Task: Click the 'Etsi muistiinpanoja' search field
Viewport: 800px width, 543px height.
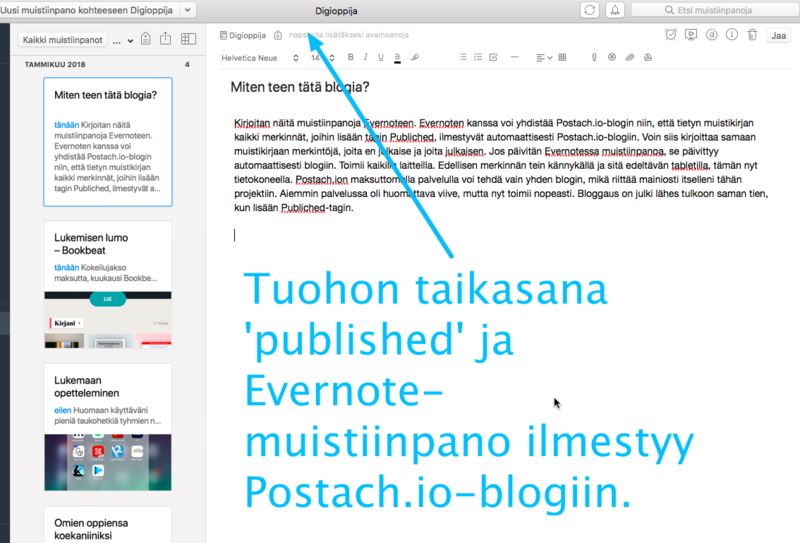Action: click(715, 10)
